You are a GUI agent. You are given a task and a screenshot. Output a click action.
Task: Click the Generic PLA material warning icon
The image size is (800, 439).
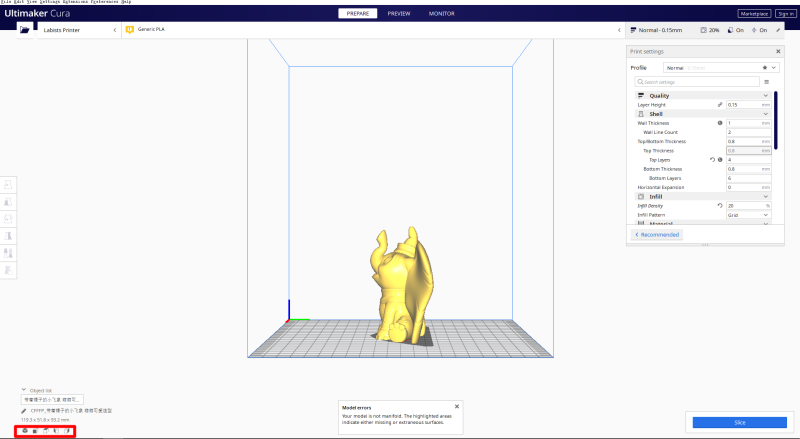pyautogui.click(x=130, y=30)
